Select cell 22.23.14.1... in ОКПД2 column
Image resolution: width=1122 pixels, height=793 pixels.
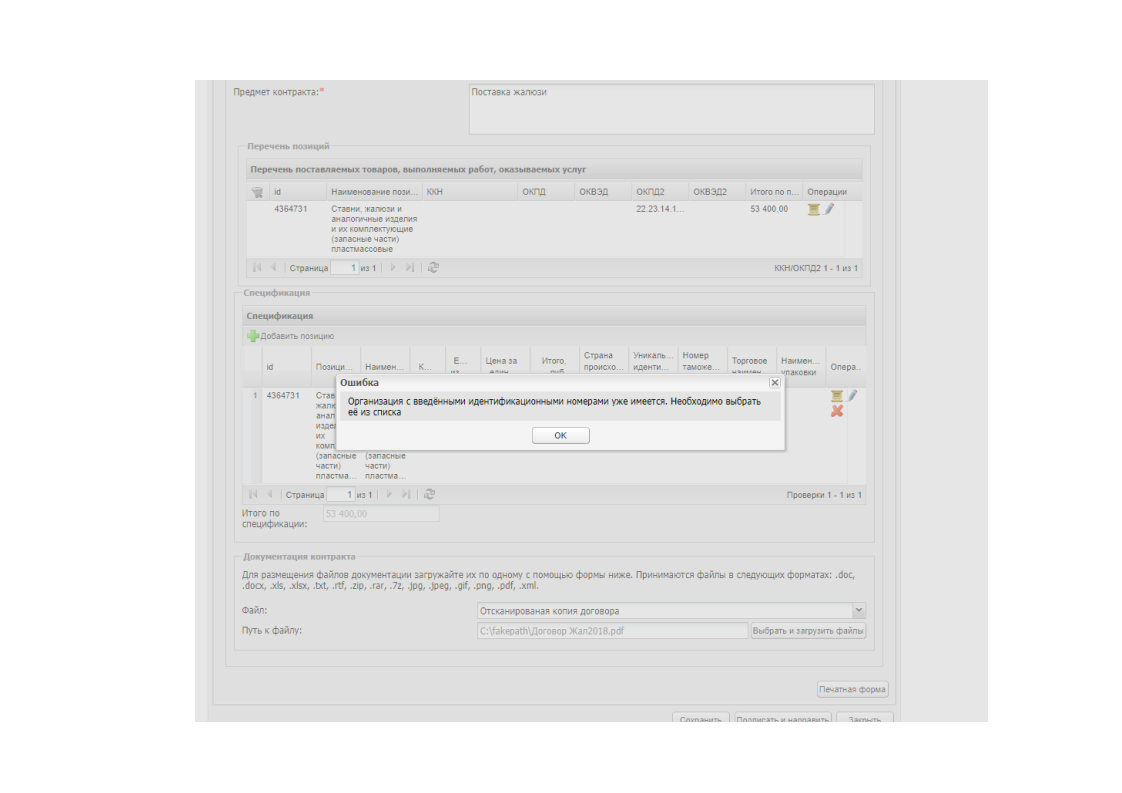(x=660, y=209)
